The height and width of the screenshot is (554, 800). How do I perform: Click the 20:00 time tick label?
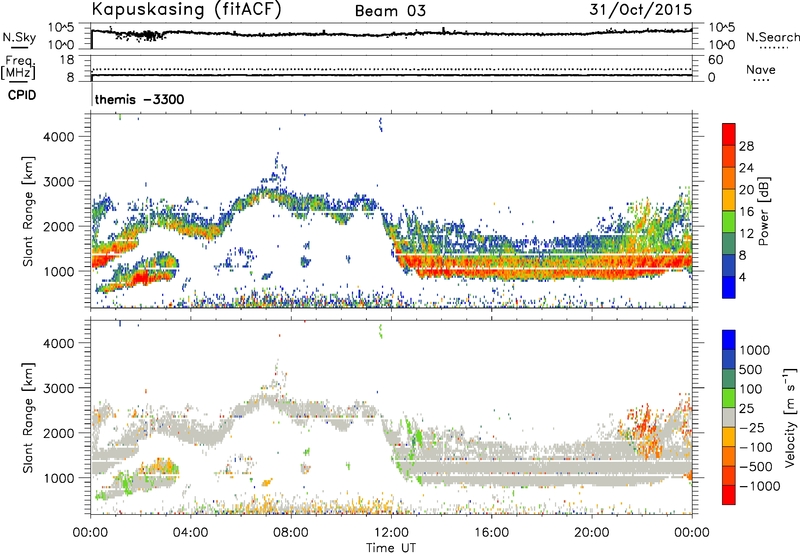pos(591,533)
